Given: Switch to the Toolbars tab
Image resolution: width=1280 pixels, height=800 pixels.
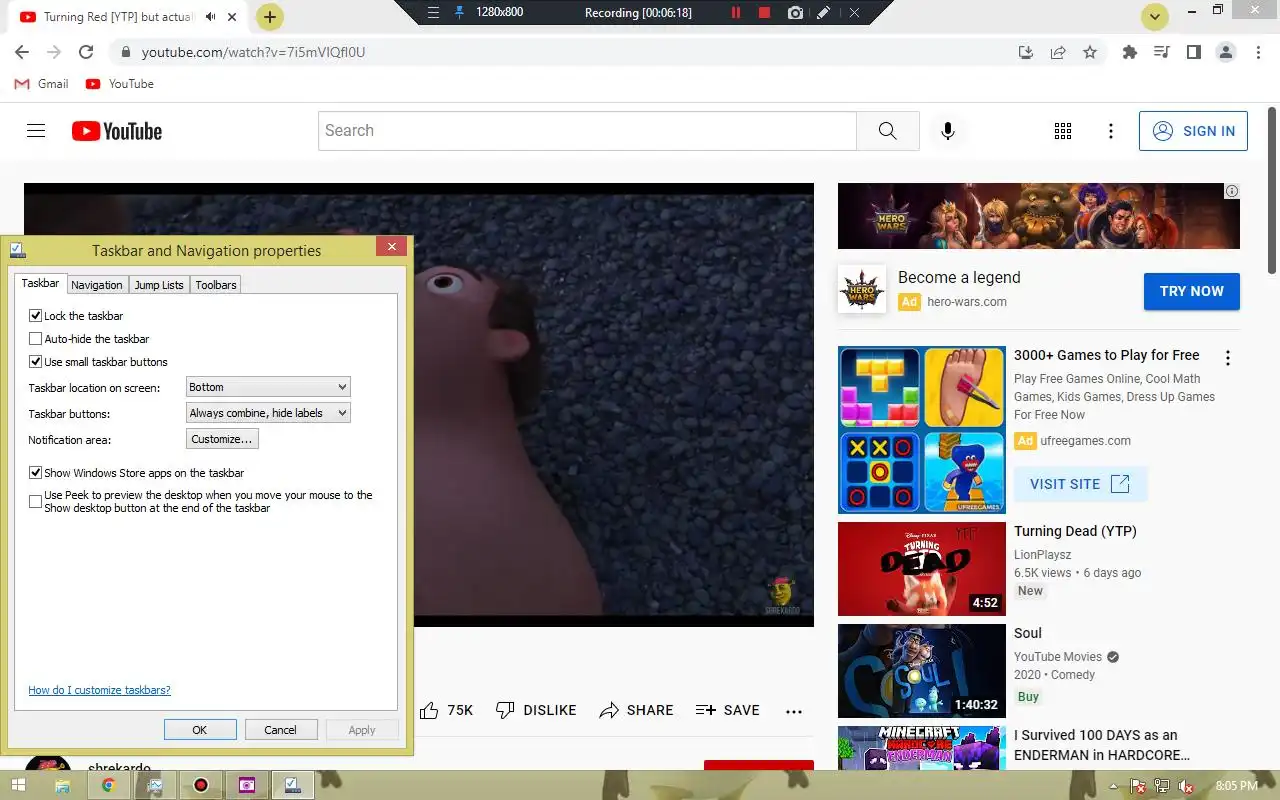Looking at the screenshot, I should (216, 285).
